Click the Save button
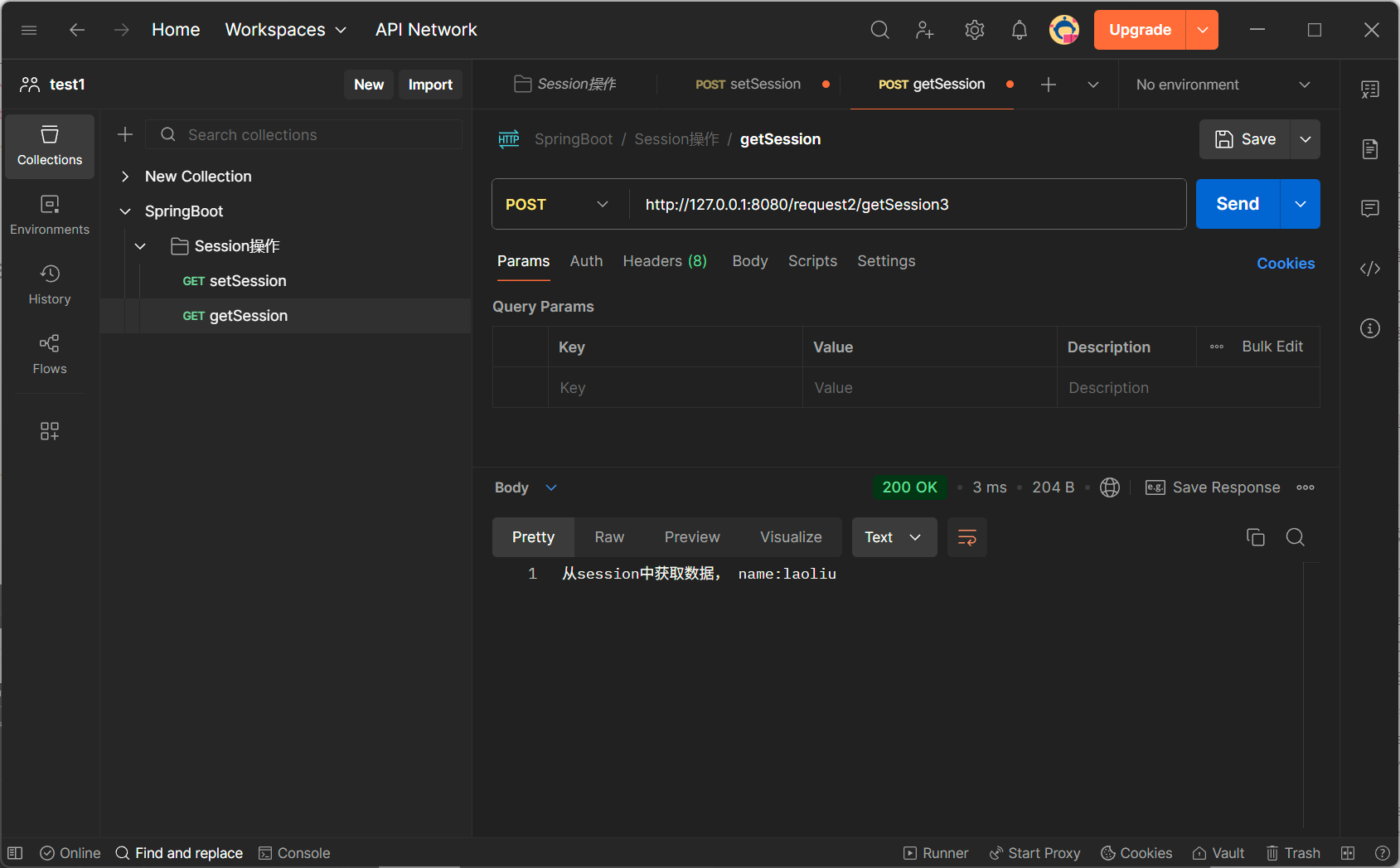1400x868 pixels. click(x=1245, y=139)
